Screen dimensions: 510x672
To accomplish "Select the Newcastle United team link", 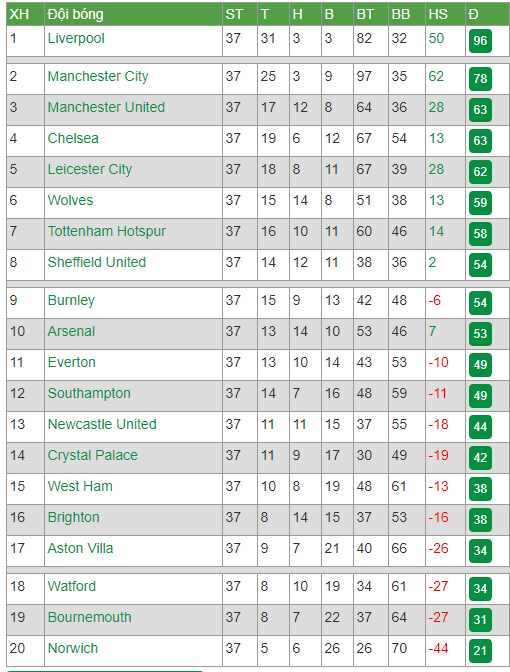I will pyautogui.click(x=102, y=424).
